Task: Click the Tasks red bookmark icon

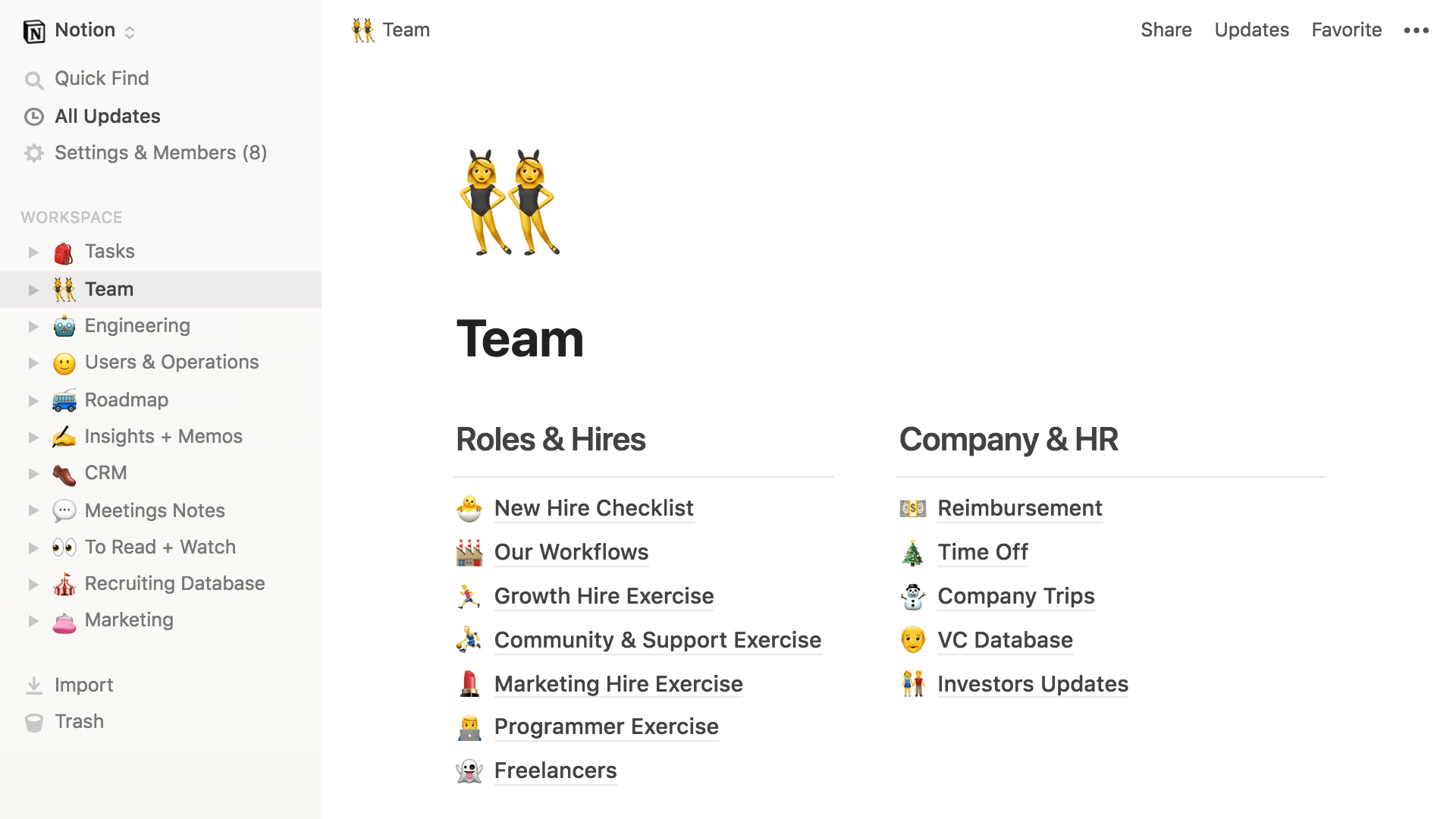Action: pos(62,251)
